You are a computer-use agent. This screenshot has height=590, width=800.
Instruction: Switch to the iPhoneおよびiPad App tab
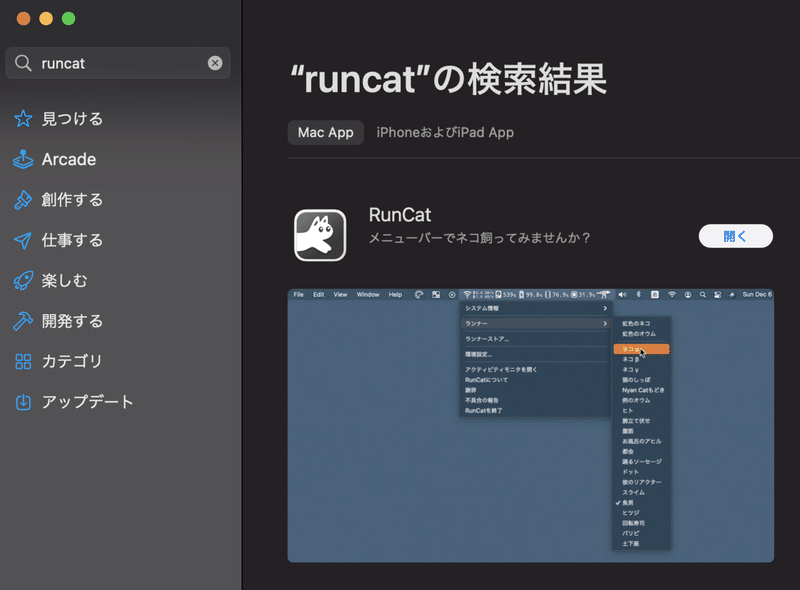click(x=445, y=133)
